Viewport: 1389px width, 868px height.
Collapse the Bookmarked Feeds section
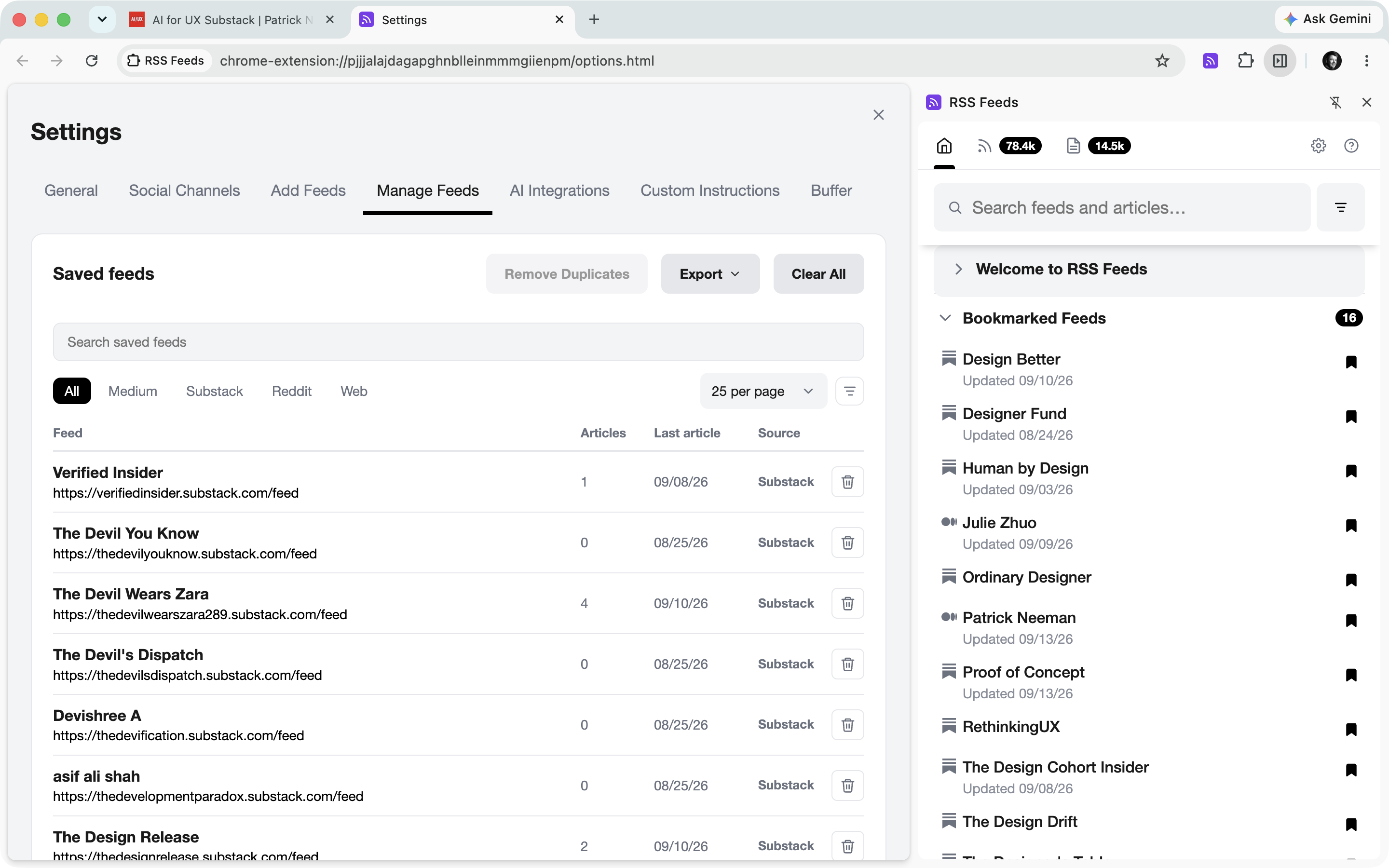click(945, 318)
